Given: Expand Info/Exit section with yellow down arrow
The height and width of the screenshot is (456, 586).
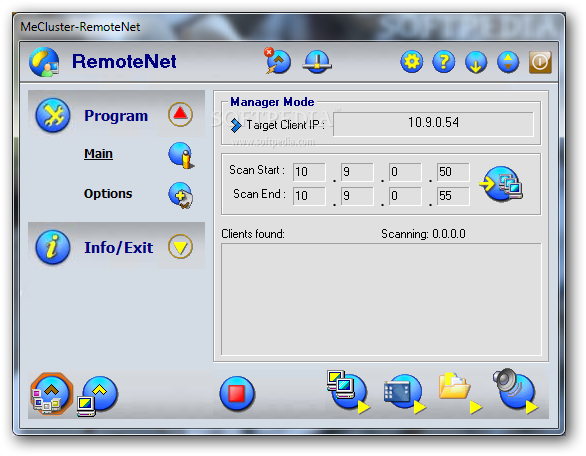Looking at the screenshot, I should point(180,247).
